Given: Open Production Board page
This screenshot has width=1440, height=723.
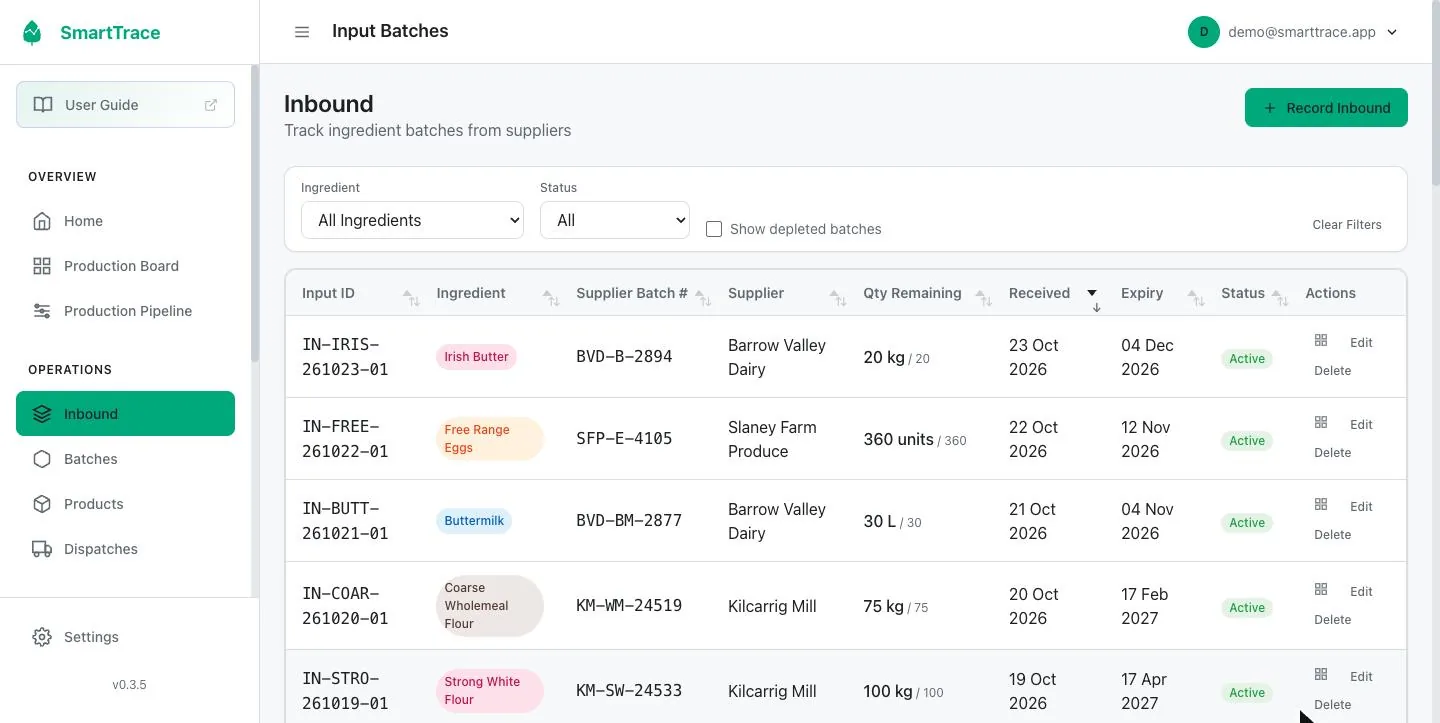Looking at the screenshot, I should click(x=125, y=266).
